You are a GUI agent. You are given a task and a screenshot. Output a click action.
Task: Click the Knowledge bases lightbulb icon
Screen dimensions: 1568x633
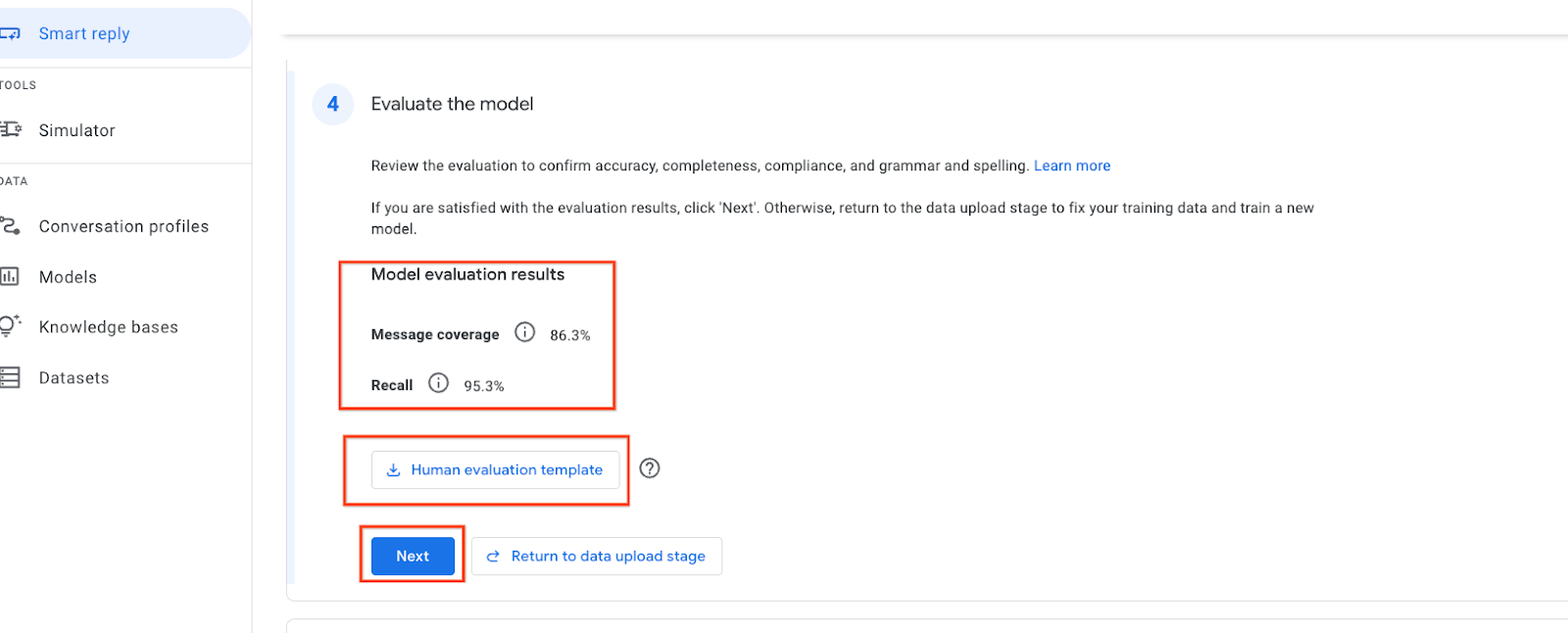(10, 326)
